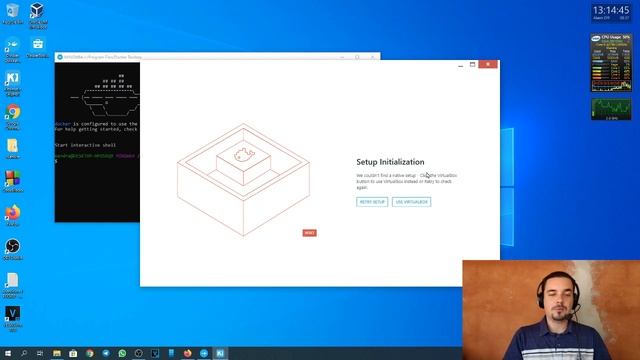Switch to OBS Studio in the taskbar
Image resolution: width=640 pixels, height=360 pixels.
click(138, 353)
